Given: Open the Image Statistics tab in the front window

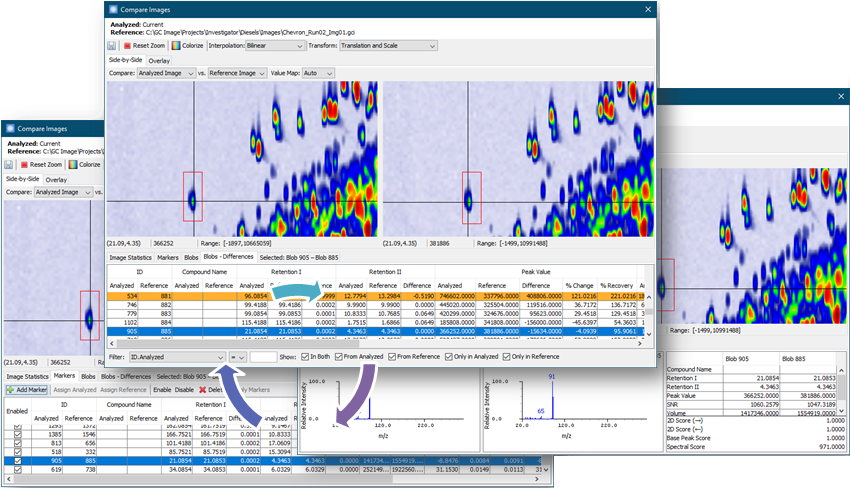Looking at the screenshot, I should coord(130,257).
